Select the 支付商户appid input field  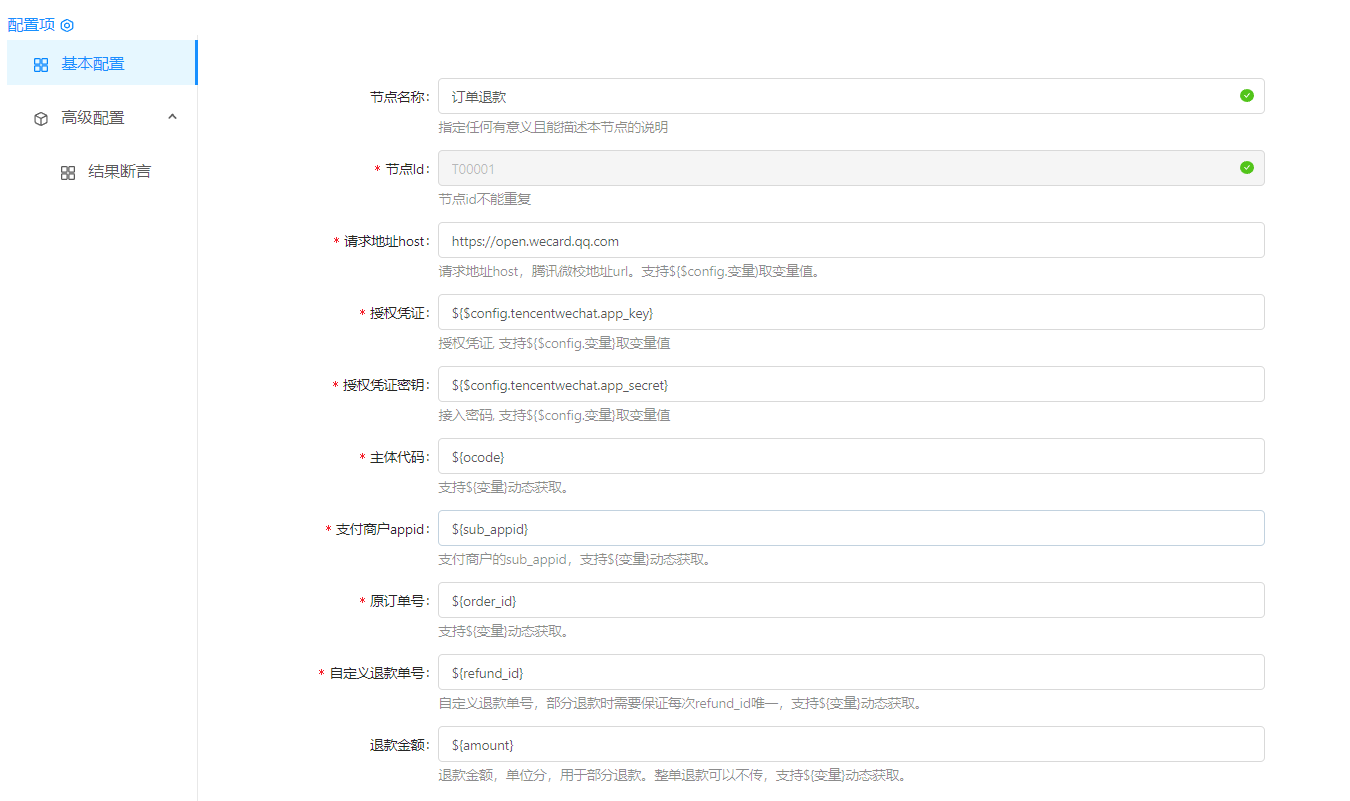pos(850,528)
